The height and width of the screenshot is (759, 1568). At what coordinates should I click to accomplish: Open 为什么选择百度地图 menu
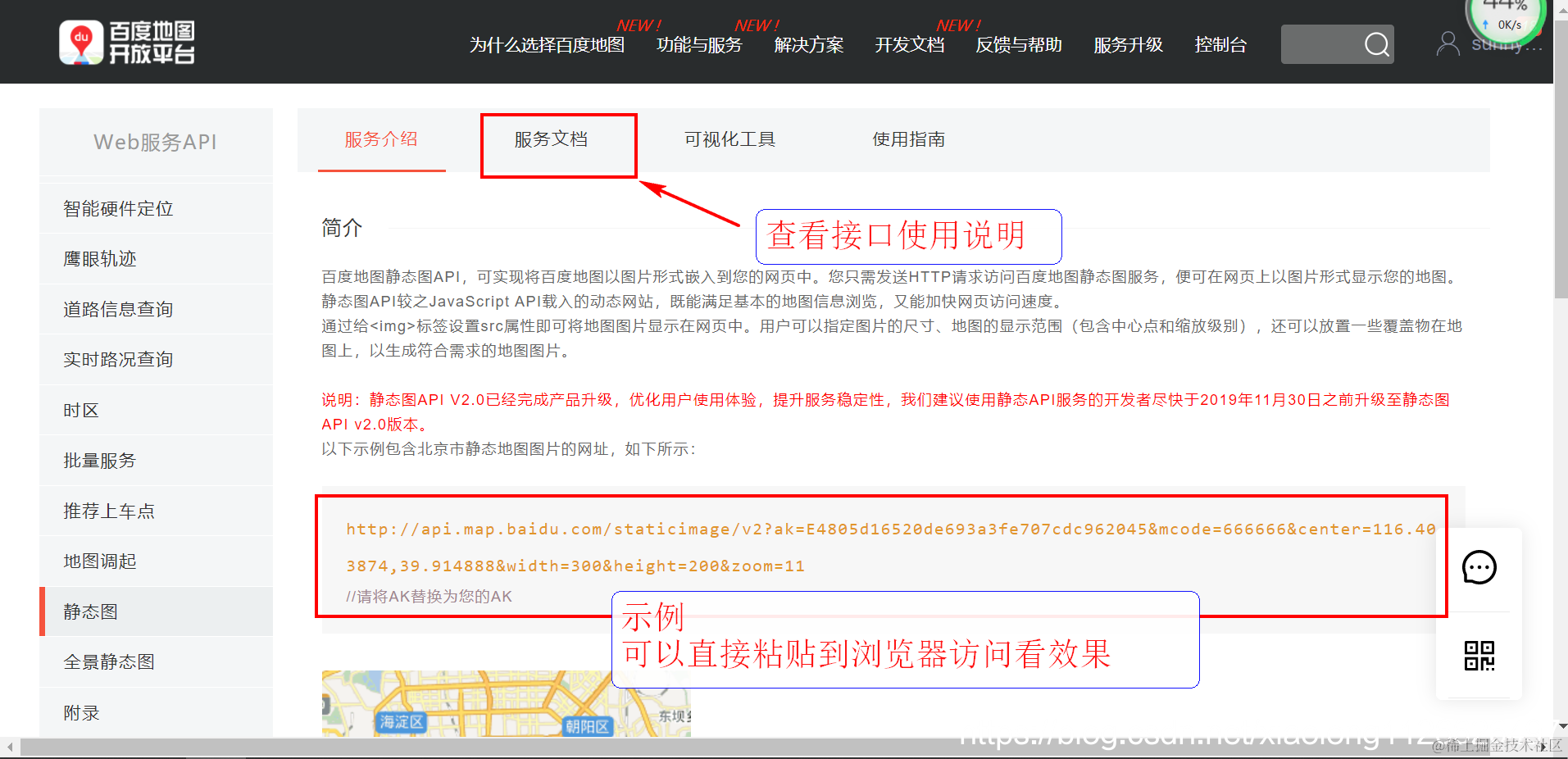tap(547, 45)
